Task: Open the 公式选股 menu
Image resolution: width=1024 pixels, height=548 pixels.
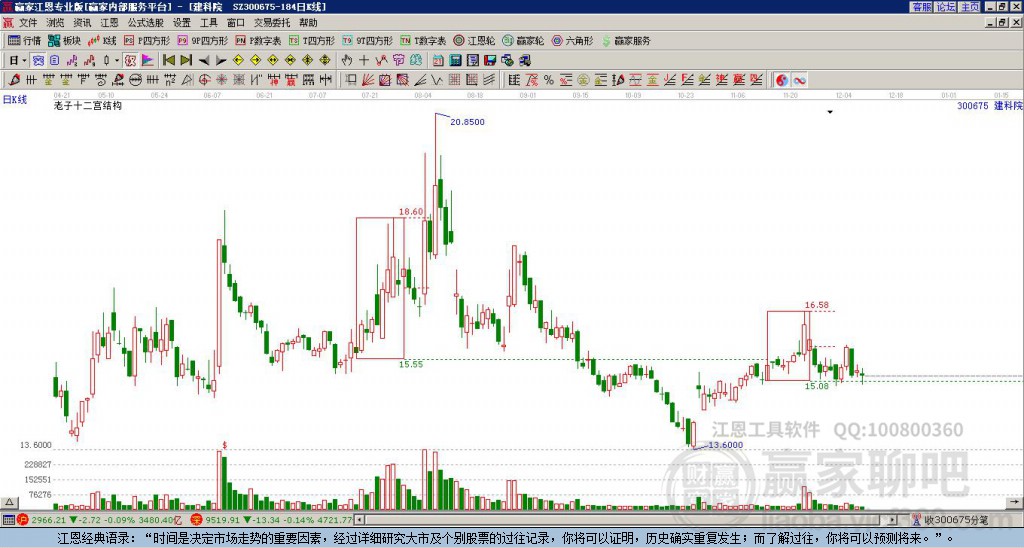Action: pyautogui.click(x=146, y=23)
